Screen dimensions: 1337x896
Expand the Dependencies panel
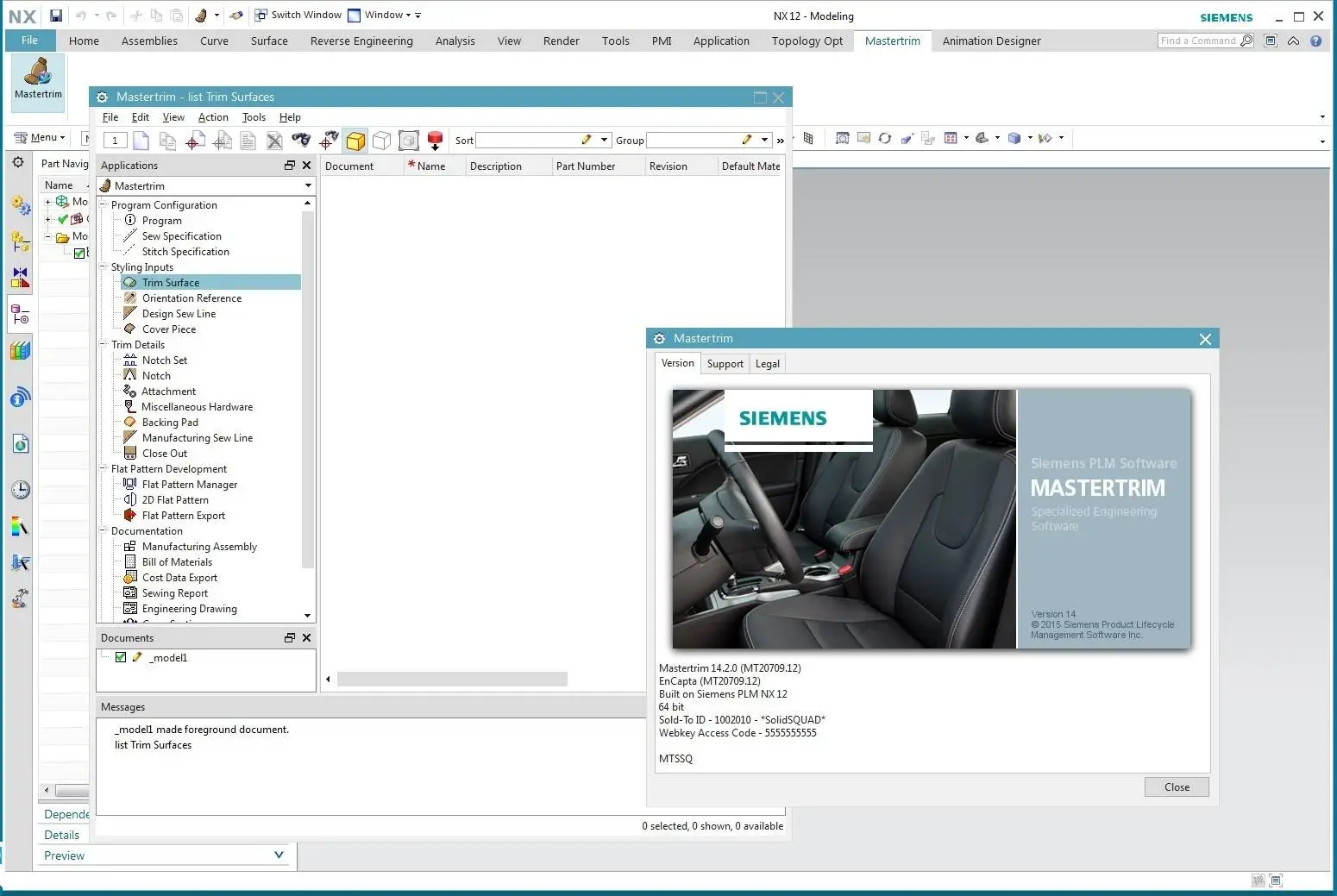(x=66, y=814)
